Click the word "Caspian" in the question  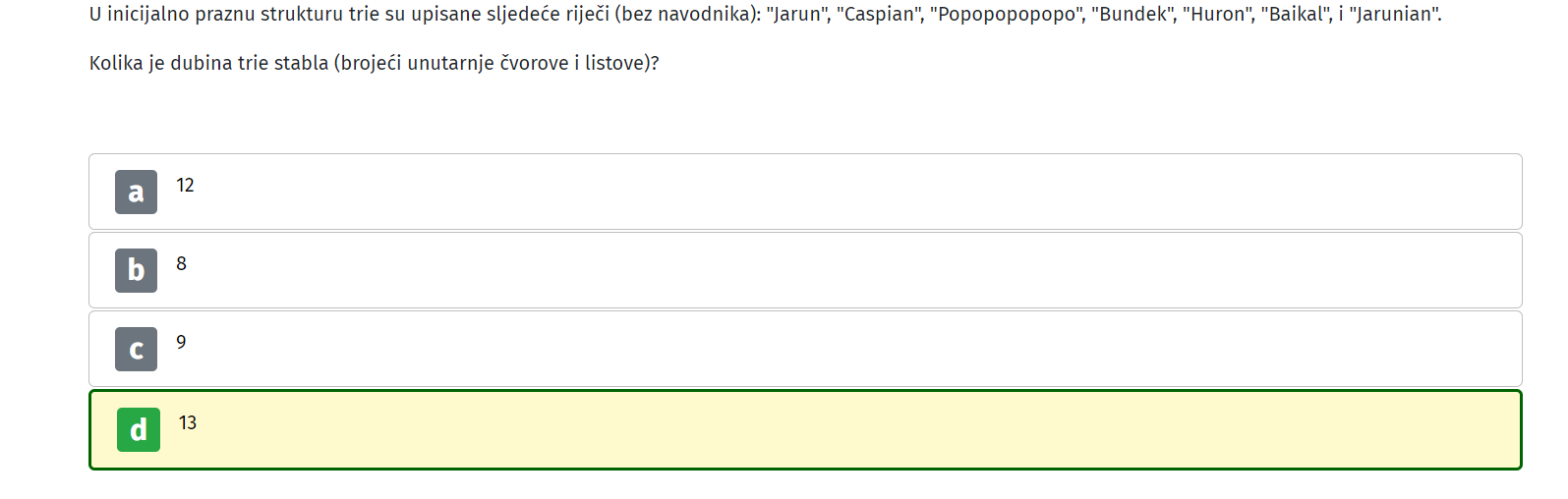880,15
